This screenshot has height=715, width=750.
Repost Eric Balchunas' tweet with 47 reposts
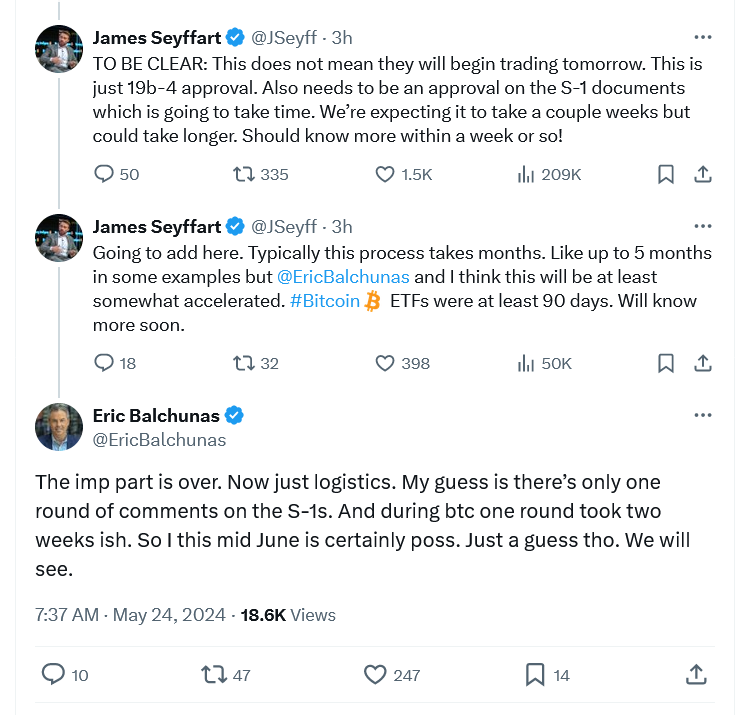pos(213,675)
